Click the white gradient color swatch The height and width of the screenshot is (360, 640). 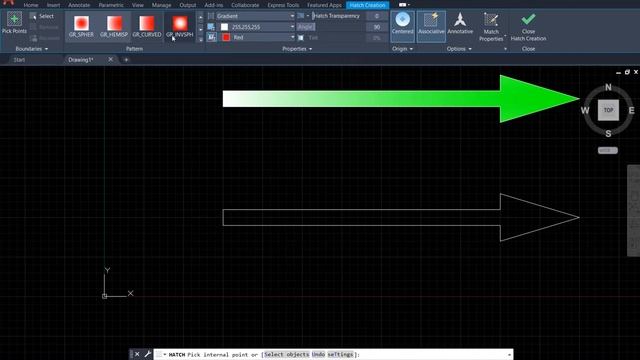tap(224, 27)
